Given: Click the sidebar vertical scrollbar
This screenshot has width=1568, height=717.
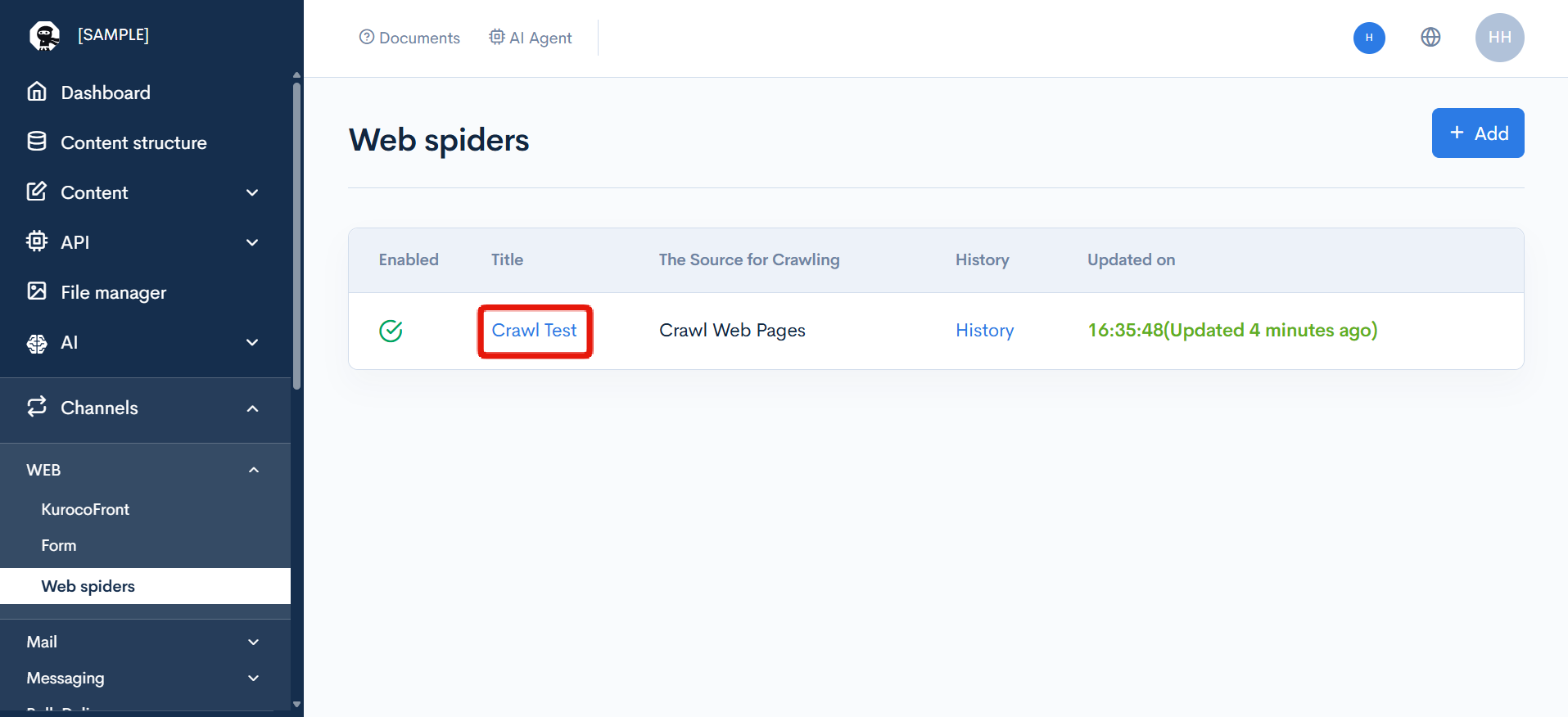Looking at the screenshot, I should click(x=296, y=233).
